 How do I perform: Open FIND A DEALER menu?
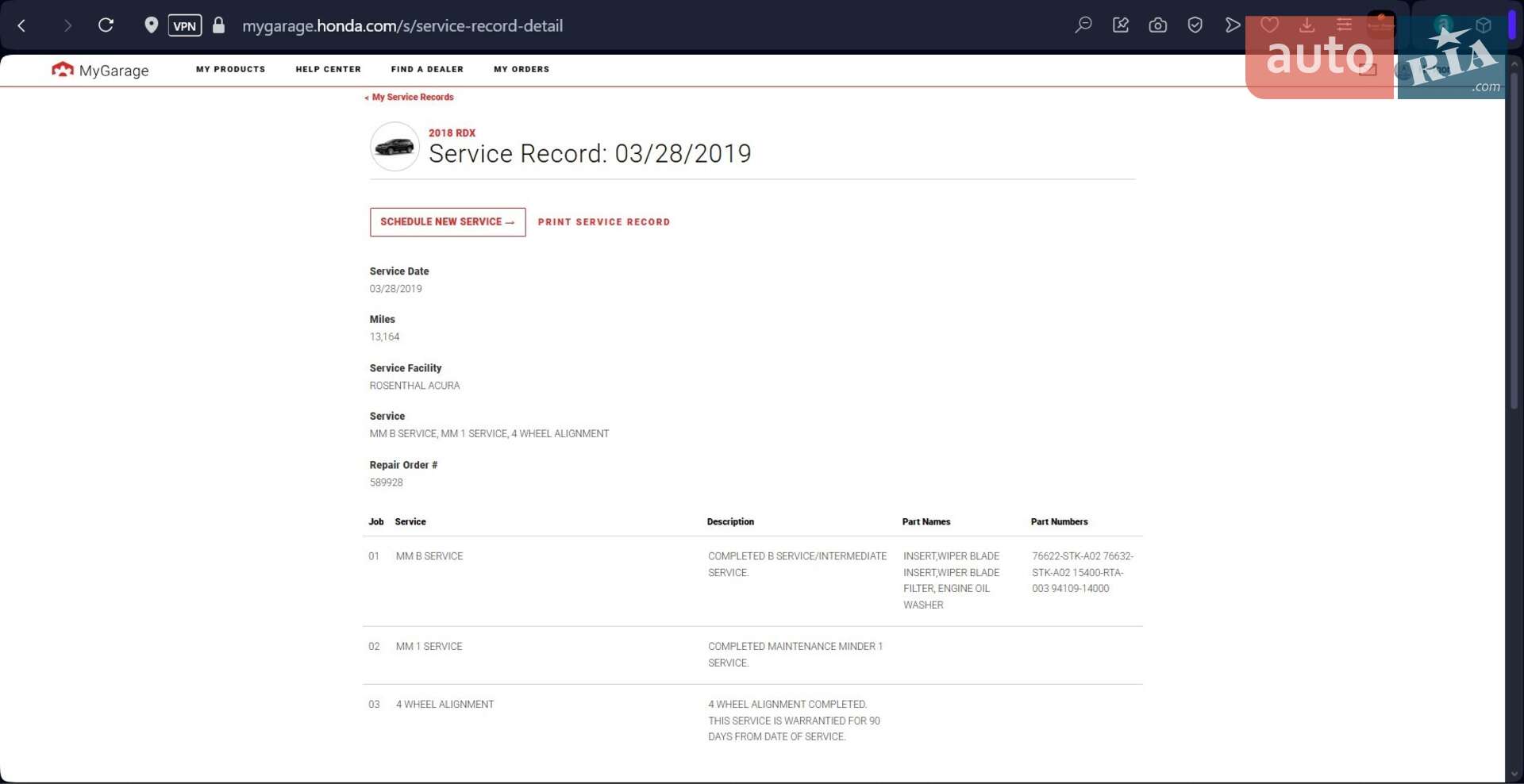pyautogui.click(x=427, y=69)
